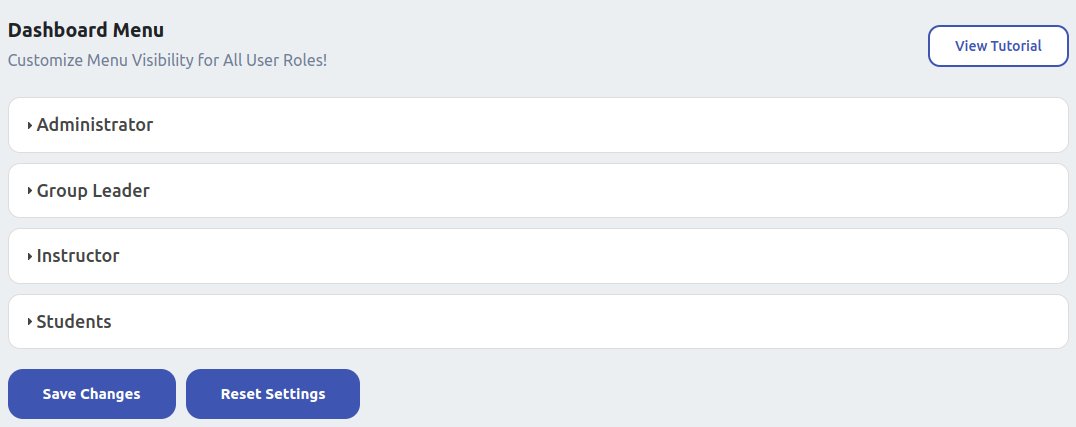Select the Administrator title text
This screenshot has width=1076, height=427.
(95, 125)
